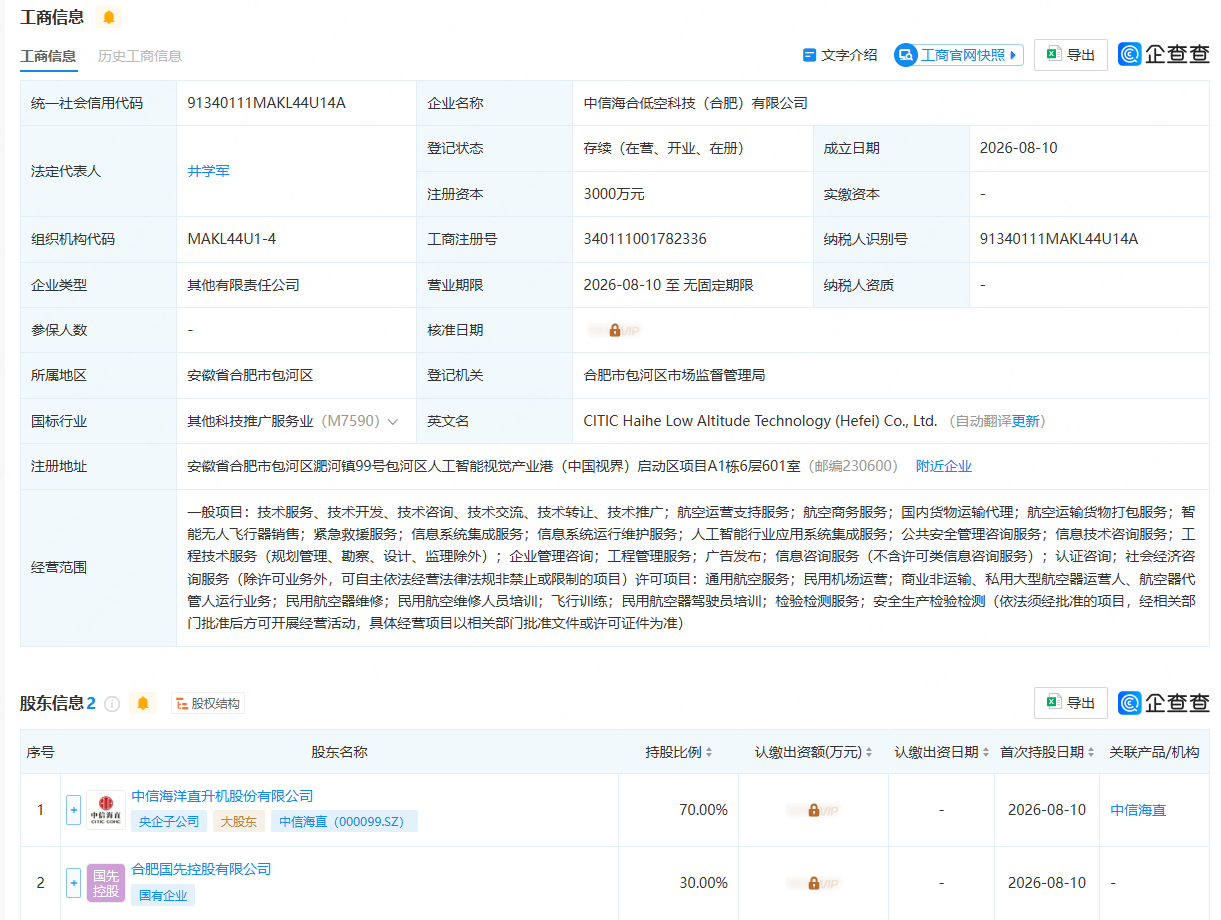This screenshot has width=1221, height=920.
Task: Click 30.00% shareholding value
Action: click(704, 883)
